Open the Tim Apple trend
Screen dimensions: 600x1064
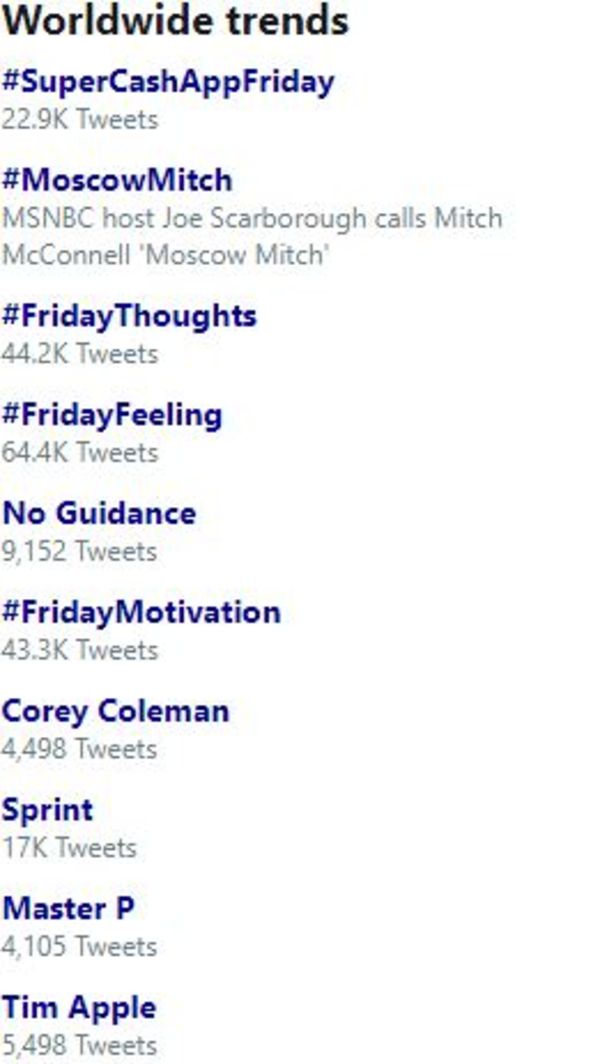coord(79,1010)
